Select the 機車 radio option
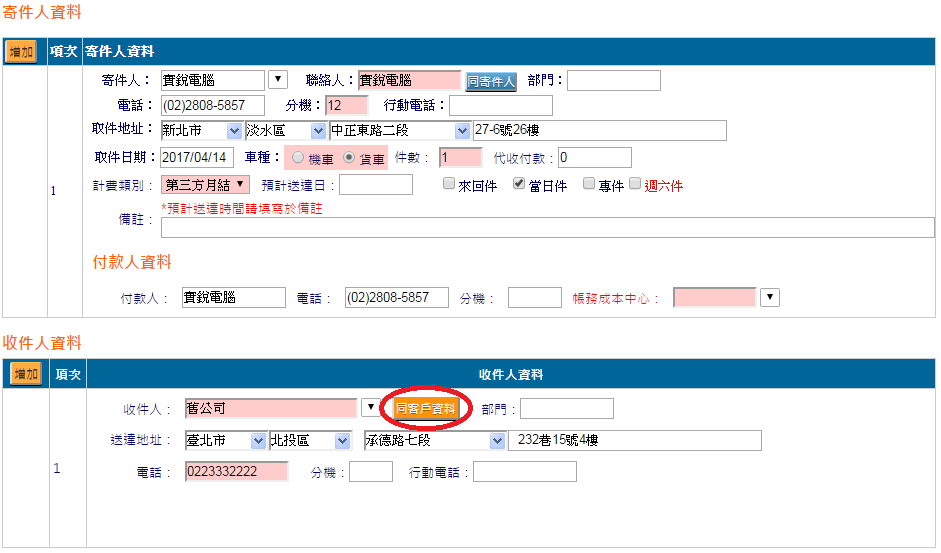 [x=299, y=158]
